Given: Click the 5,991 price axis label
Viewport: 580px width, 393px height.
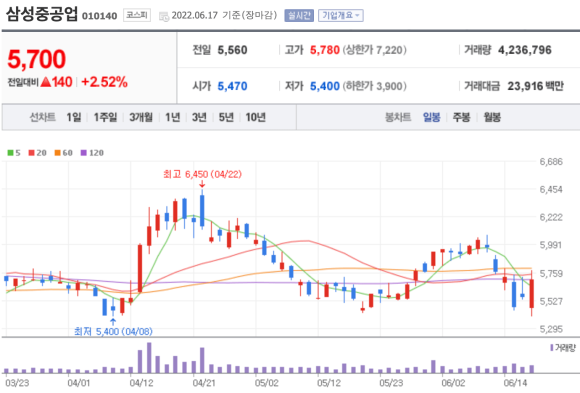Looking at the screenshot, I should coord(551,245).
